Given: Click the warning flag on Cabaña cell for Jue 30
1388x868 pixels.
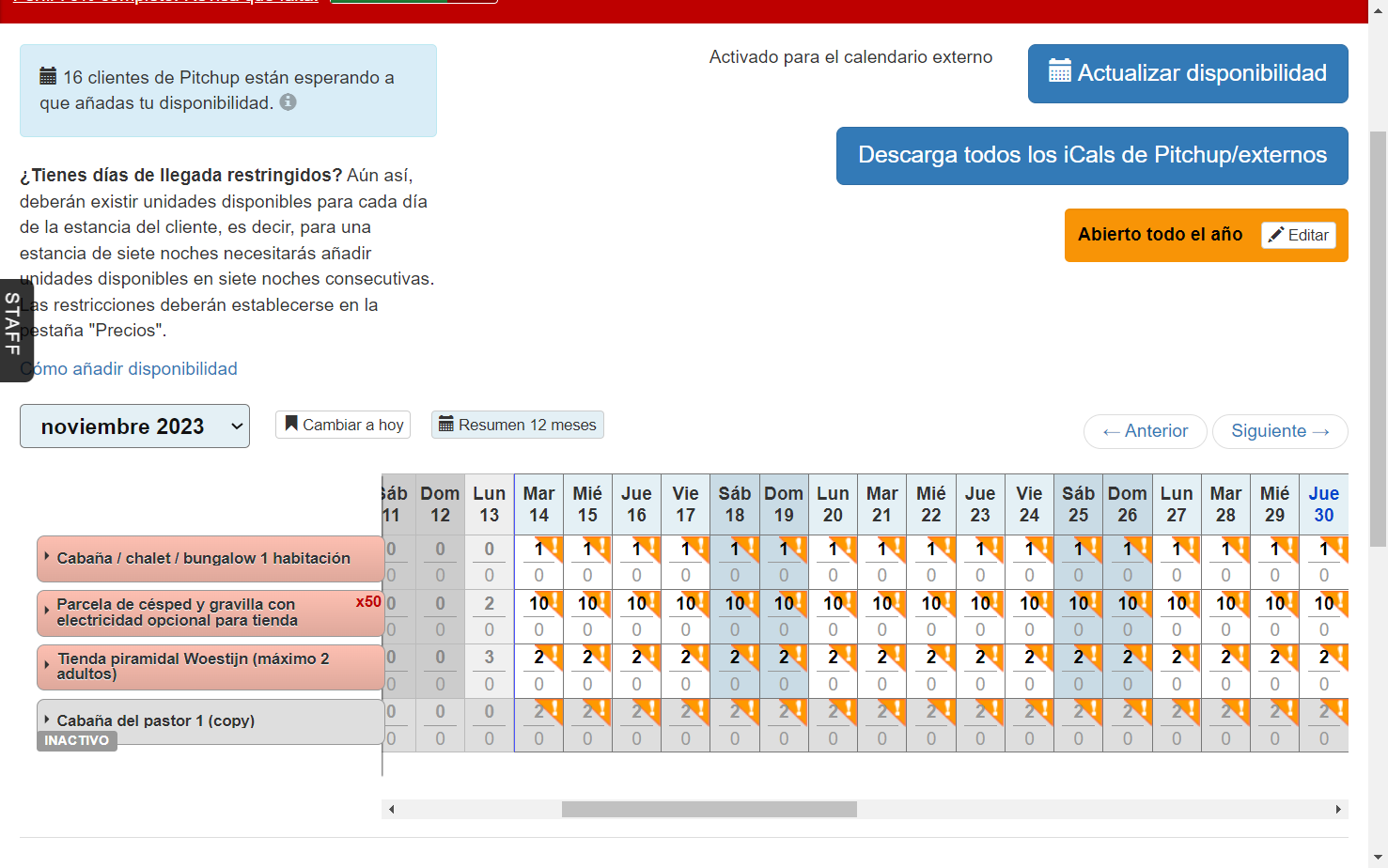Looking at the screenshot, I should 1337,546.
